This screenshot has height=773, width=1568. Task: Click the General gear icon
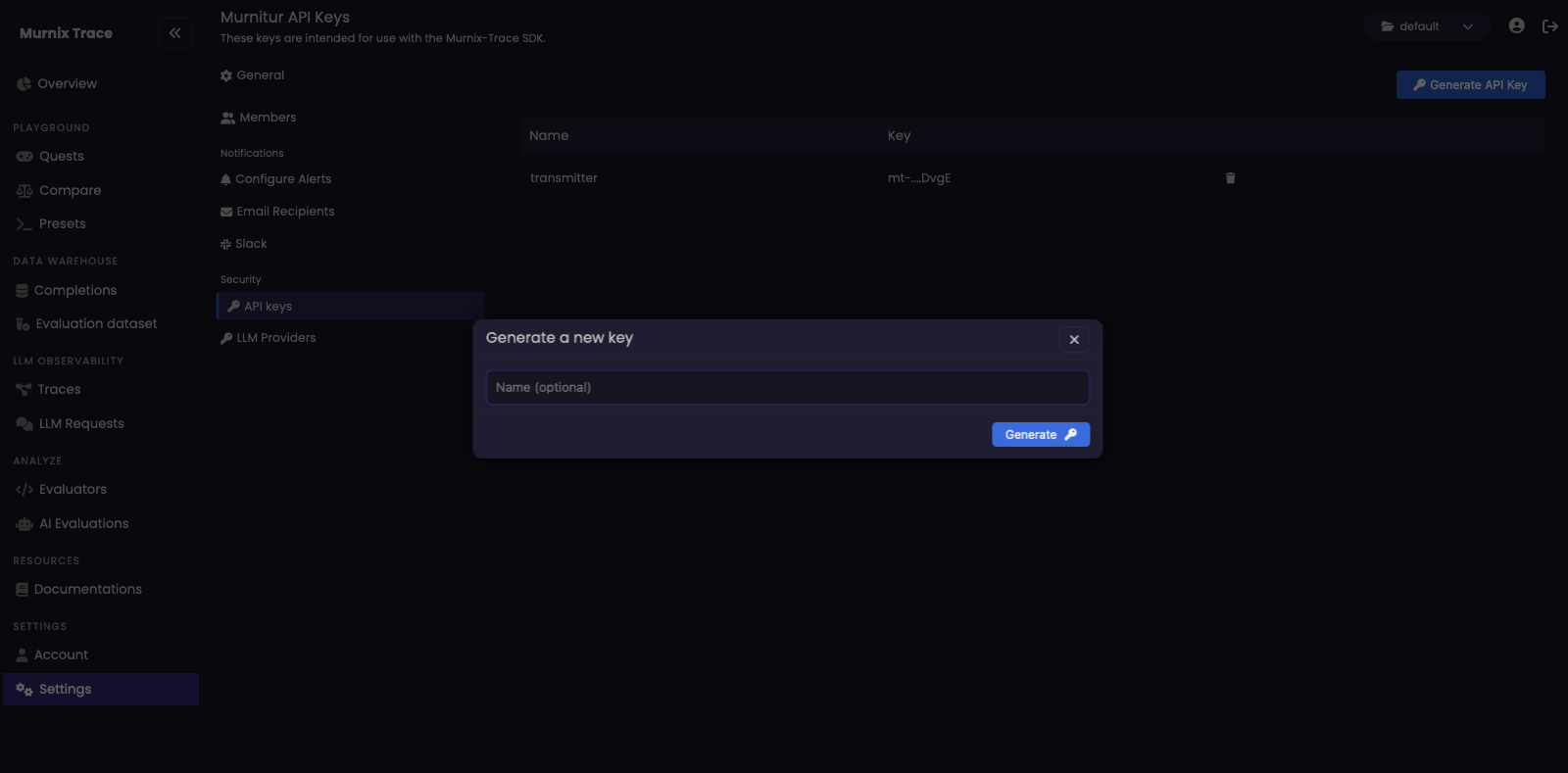(x=226, y=75)
